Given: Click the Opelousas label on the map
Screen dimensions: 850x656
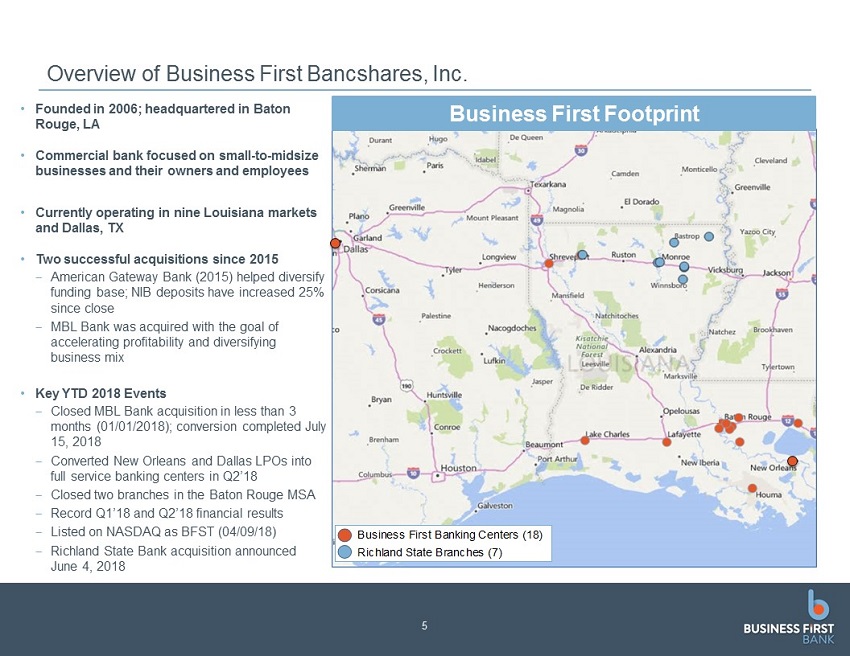Looking at the screenshot, I should 681,411.
